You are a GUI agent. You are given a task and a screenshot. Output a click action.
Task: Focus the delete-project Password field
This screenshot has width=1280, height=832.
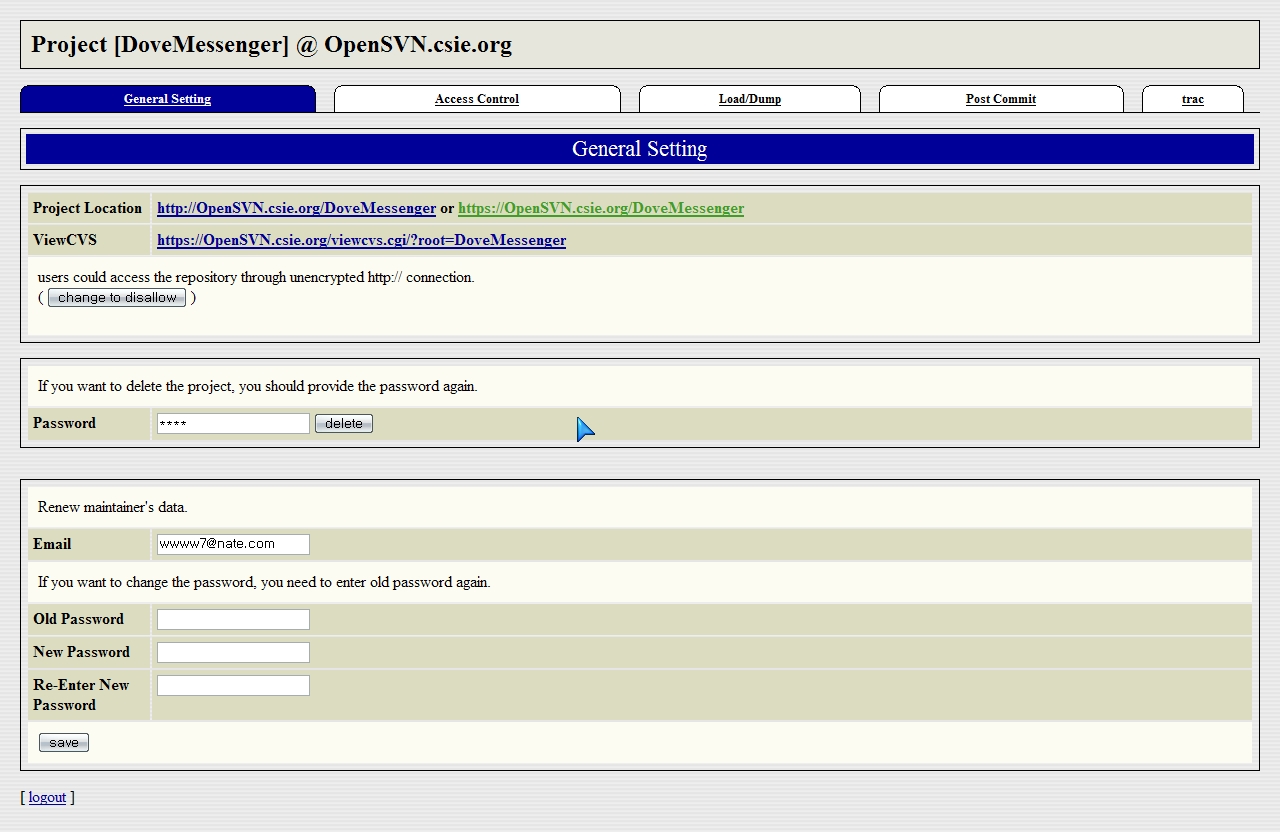pyautogui.click(x=233, y=424)
